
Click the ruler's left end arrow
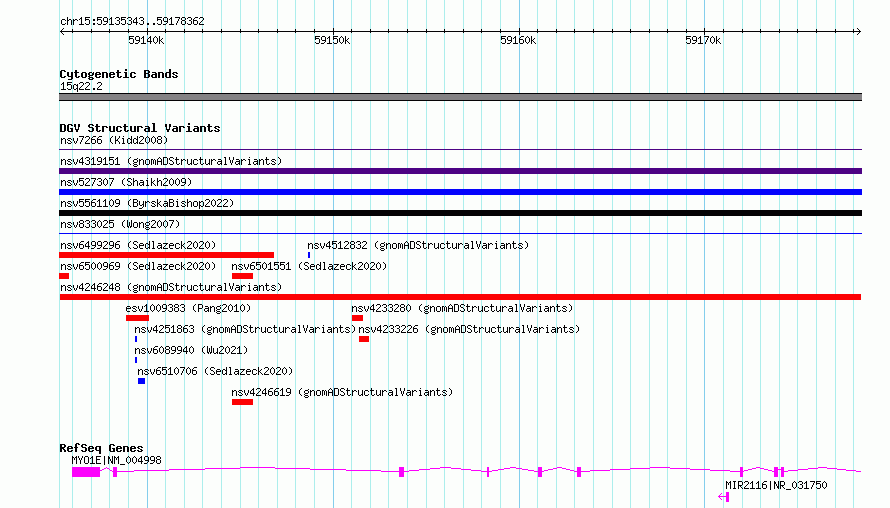pos(62,31)
